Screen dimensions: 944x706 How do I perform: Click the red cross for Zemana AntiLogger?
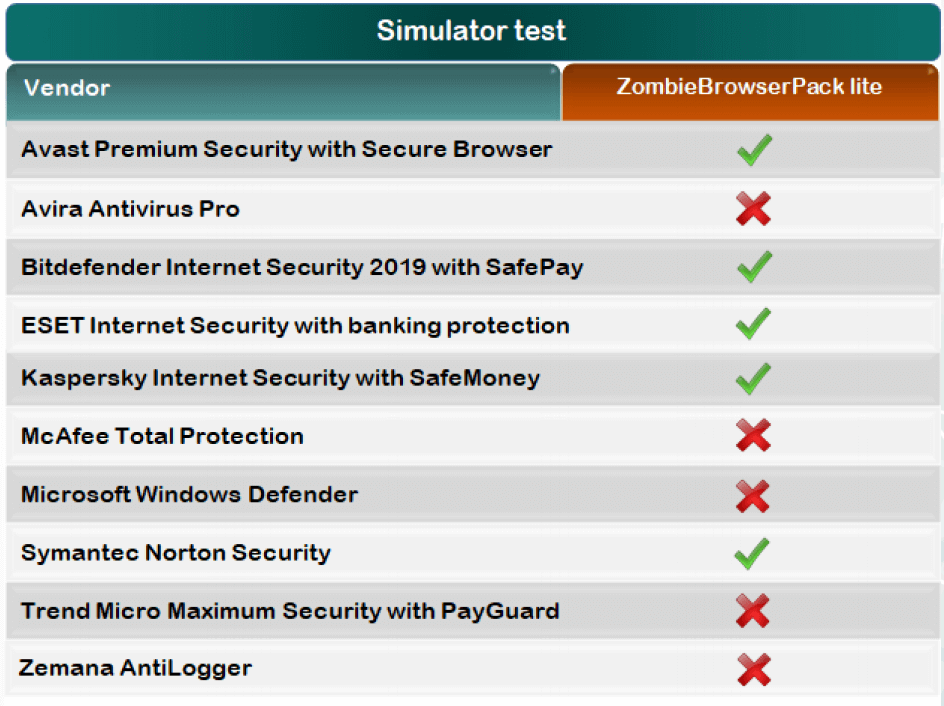coord(753,668)
